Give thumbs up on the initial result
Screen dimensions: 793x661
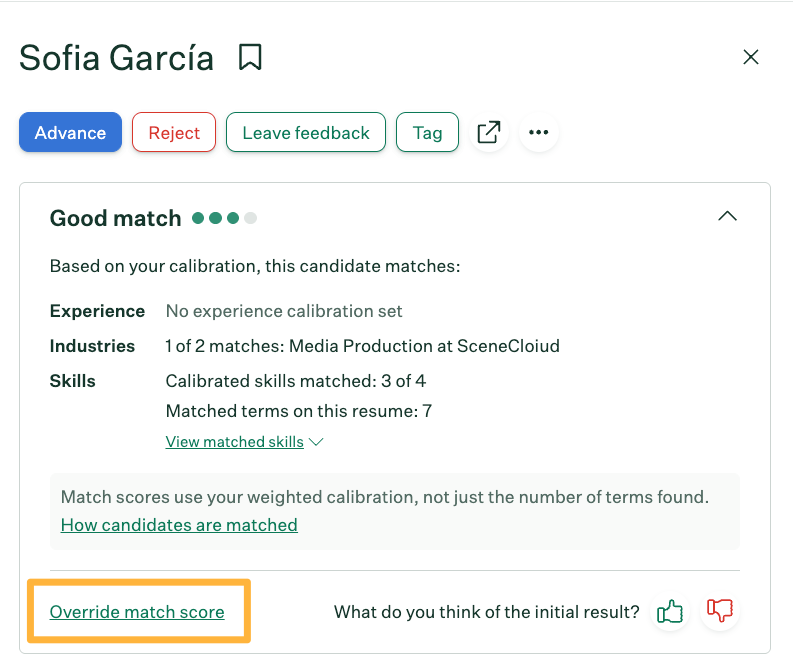click(669, 611)
